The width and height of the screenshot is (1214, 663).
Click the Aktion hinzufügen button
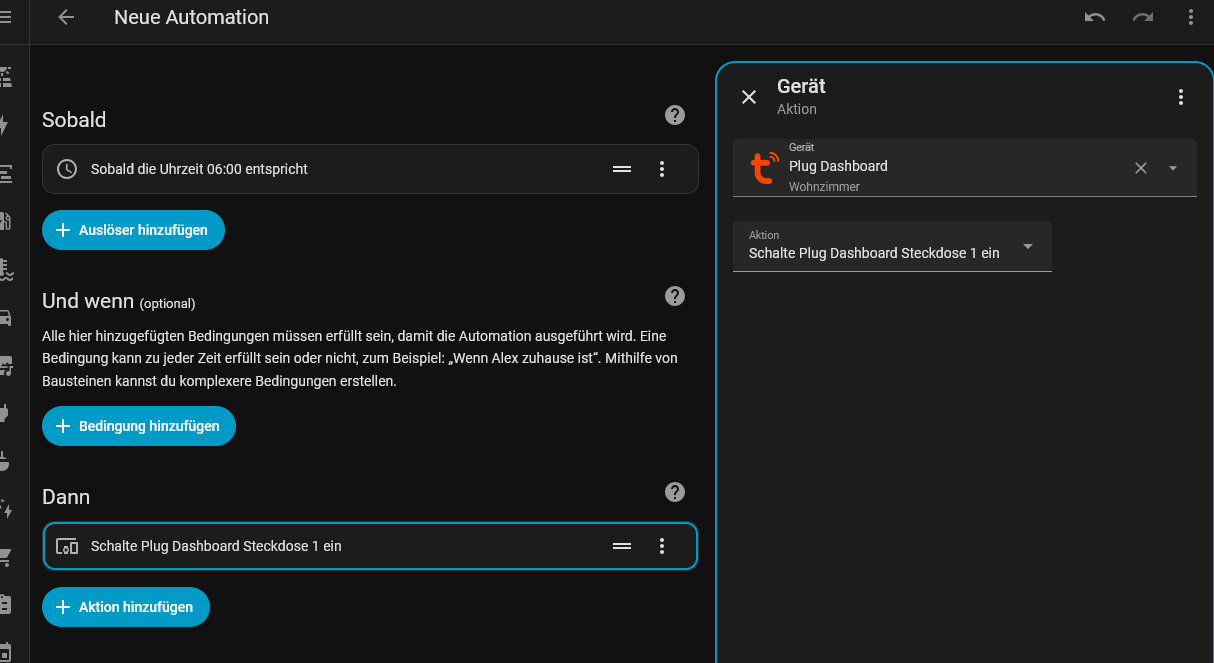(x=125, y=607)
